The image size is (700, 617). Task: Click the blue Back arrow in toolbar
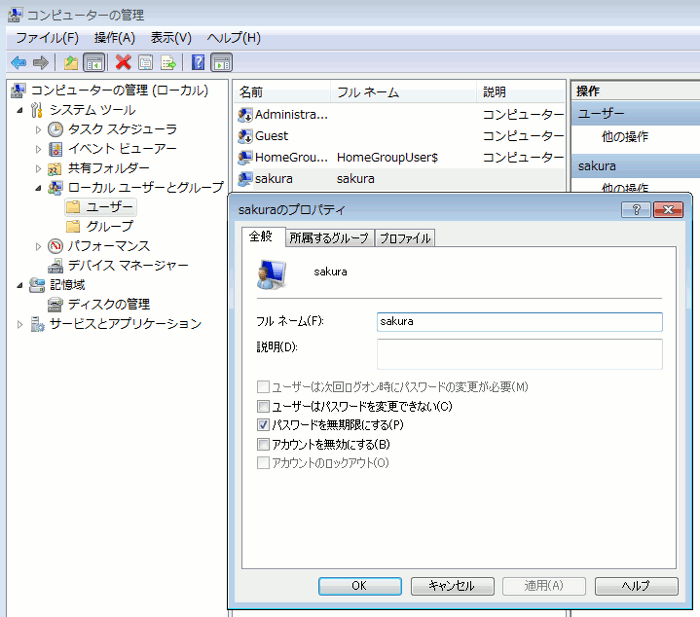point(18,62)
